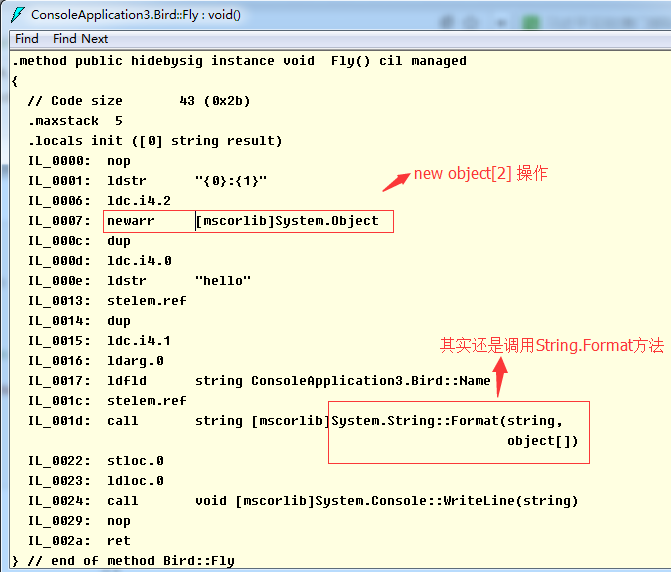Click the IL DASM window lightning icon
The width and height of the screenshot is (671, 572).
coord(18,15)
